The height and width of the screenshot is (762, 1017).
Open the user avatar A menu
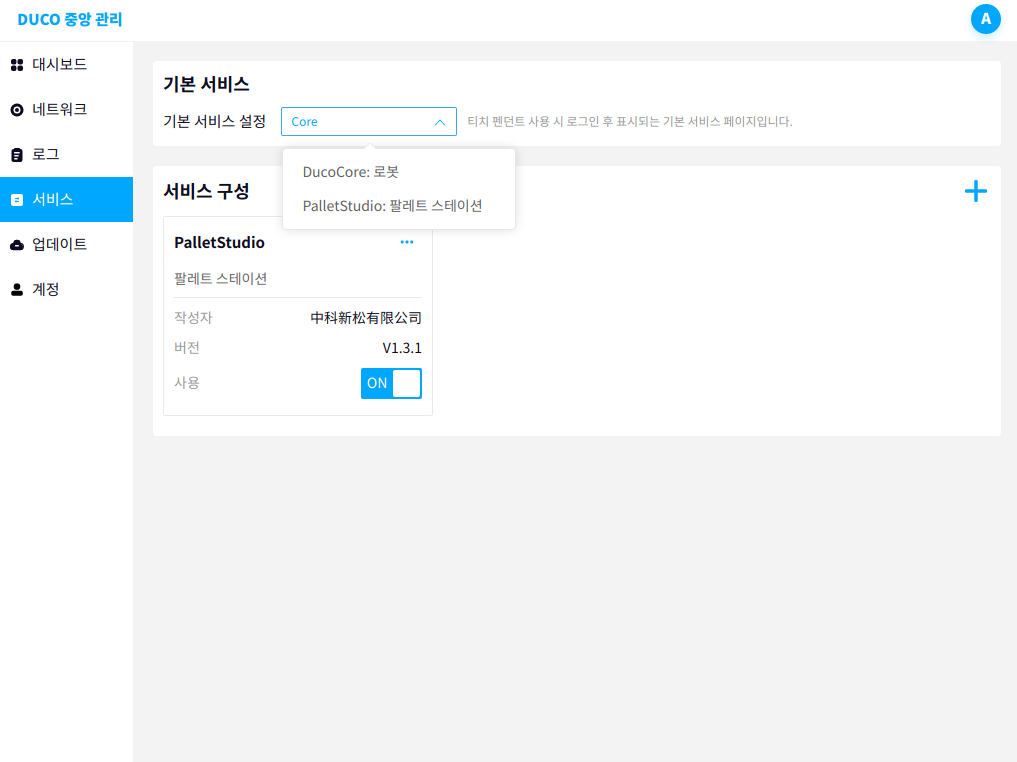pos(985,19)
